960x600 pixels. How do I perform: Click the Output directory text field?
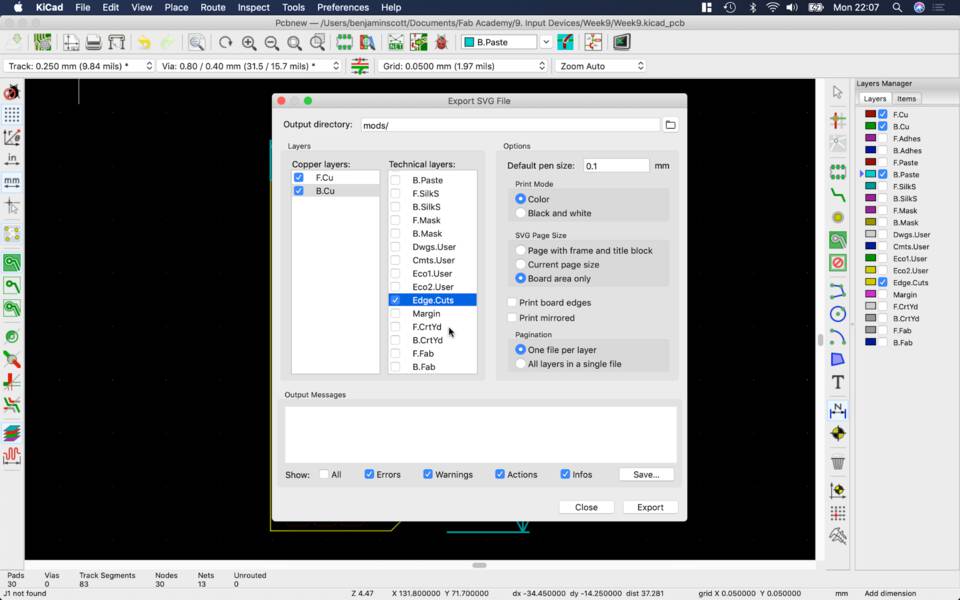(x=510, y=125)
